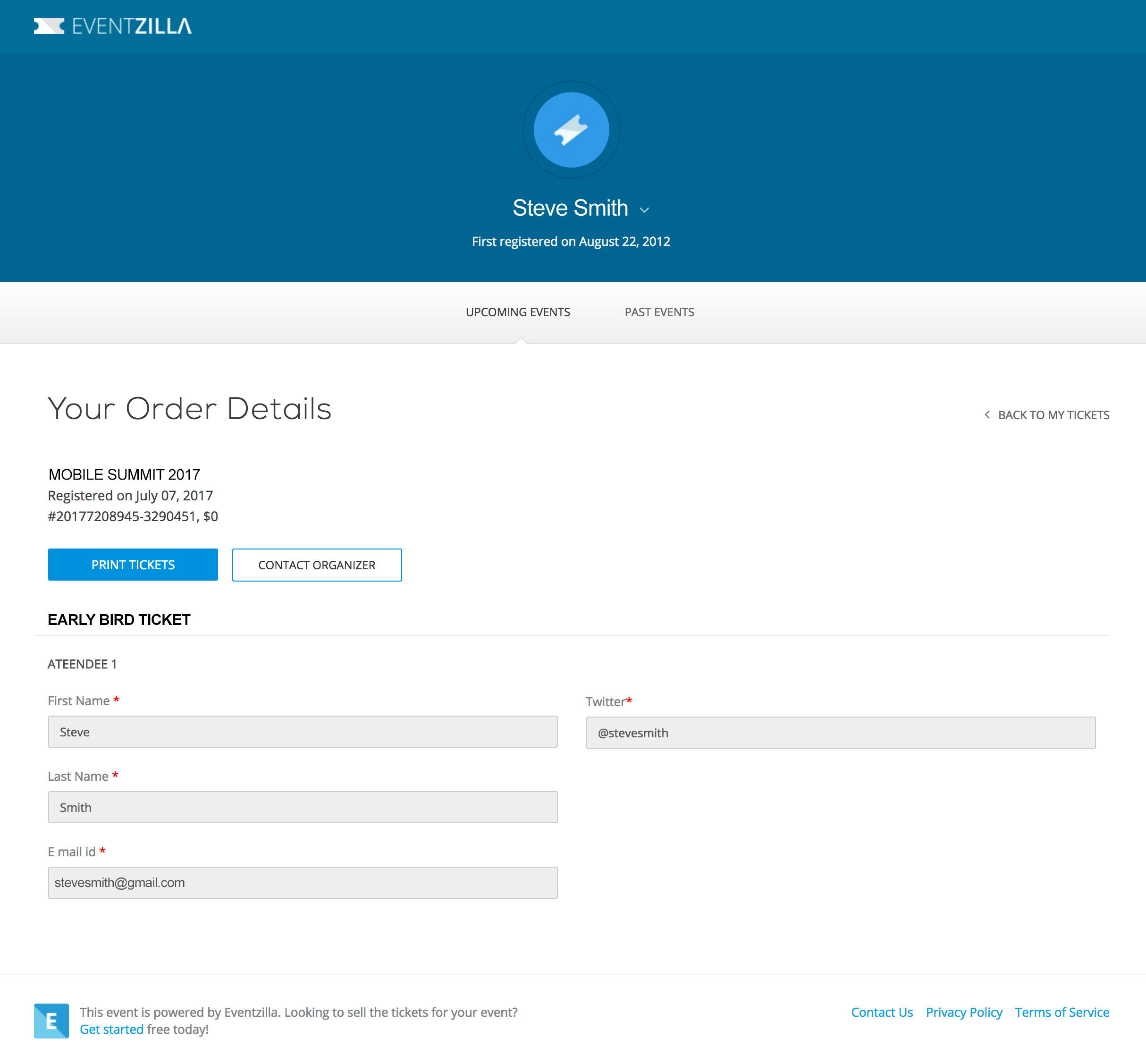Click the Eventzilla logo in header
Screen dimensions: 1146x1064
(x=112, y=26)
